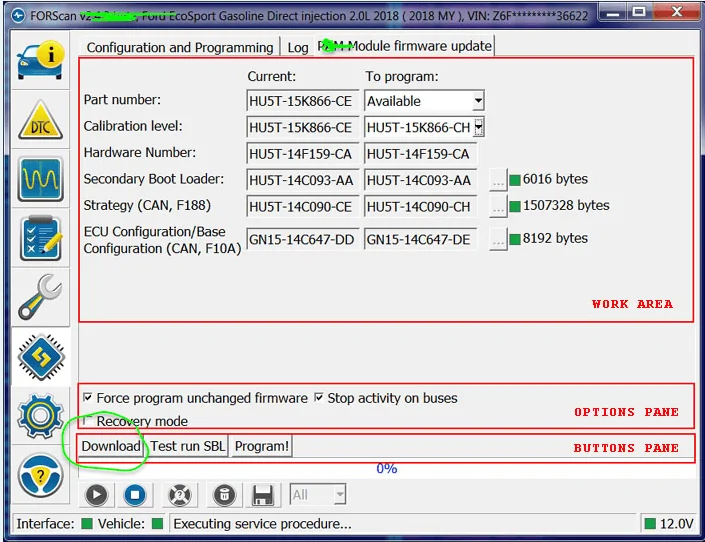This screenshot has height=542, width=705.
Task: Open the Vehicle information section
Action: point(40,60)
